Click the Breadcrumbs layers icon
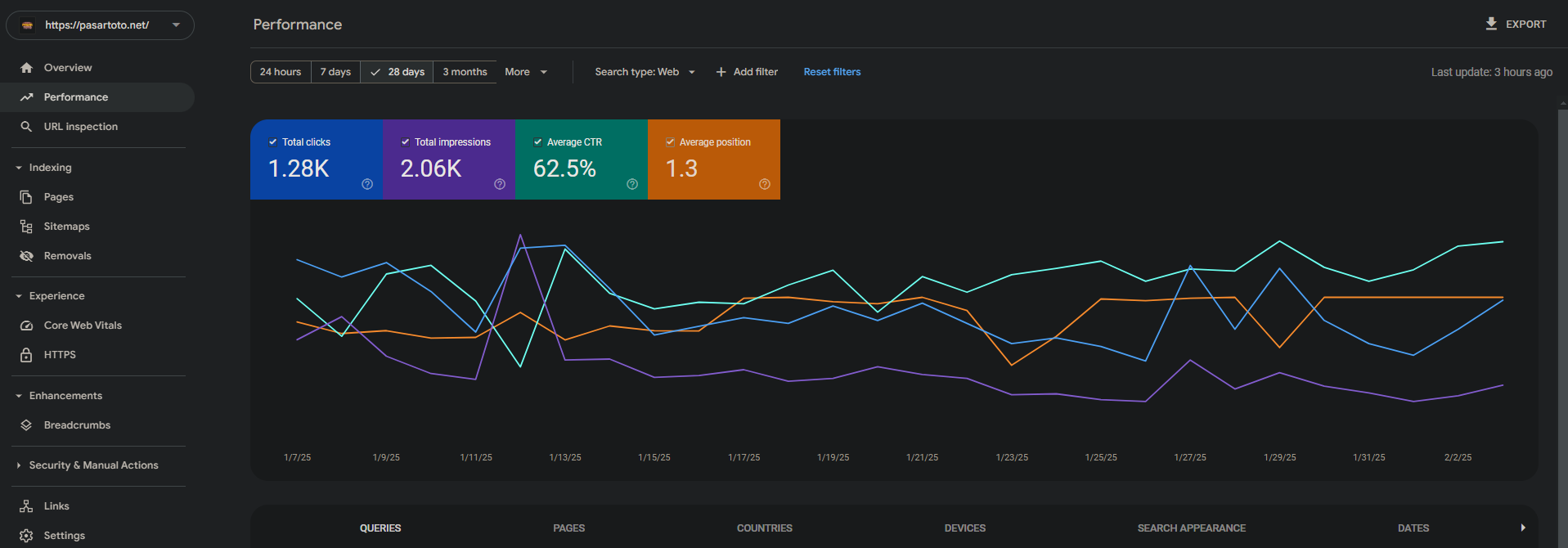 tap(26, 425)
